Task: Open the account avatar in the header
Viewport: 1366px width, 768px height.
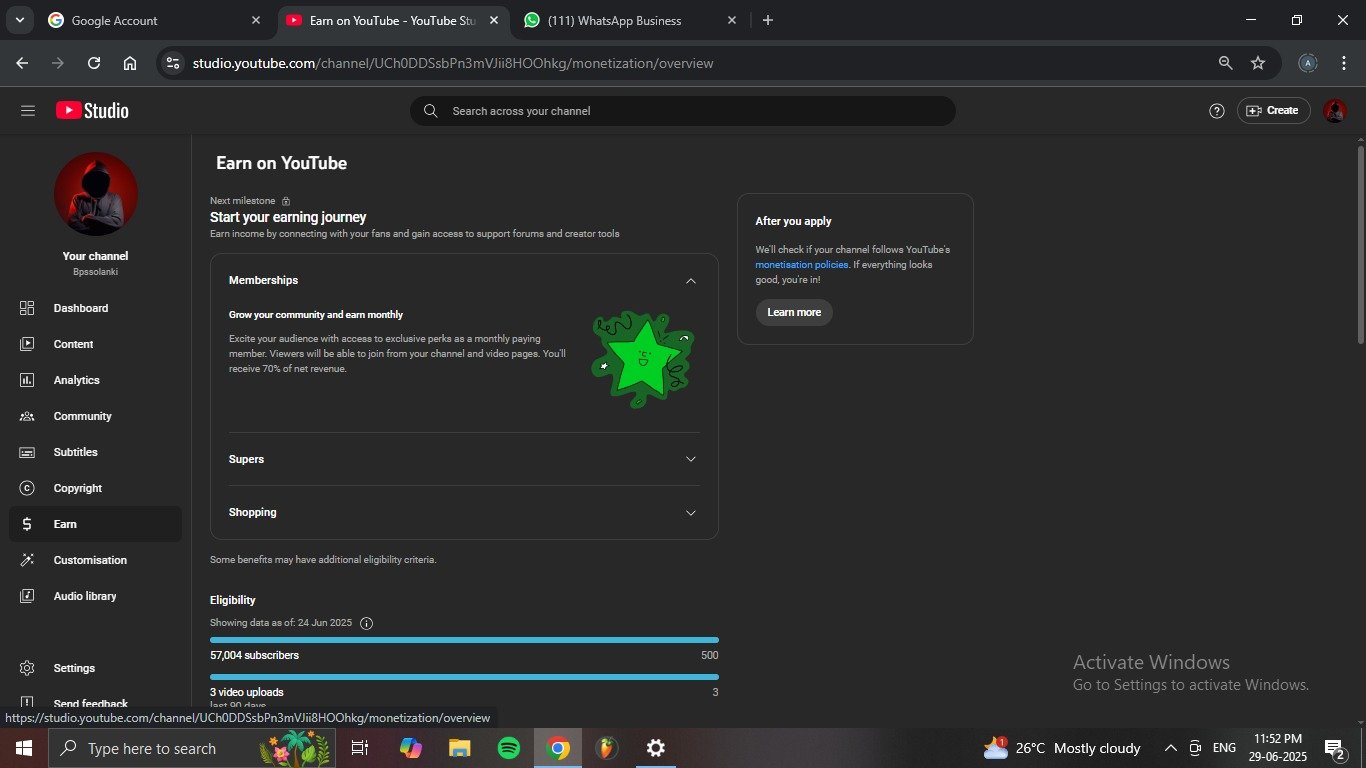Action: click(x=1335, y=111)
